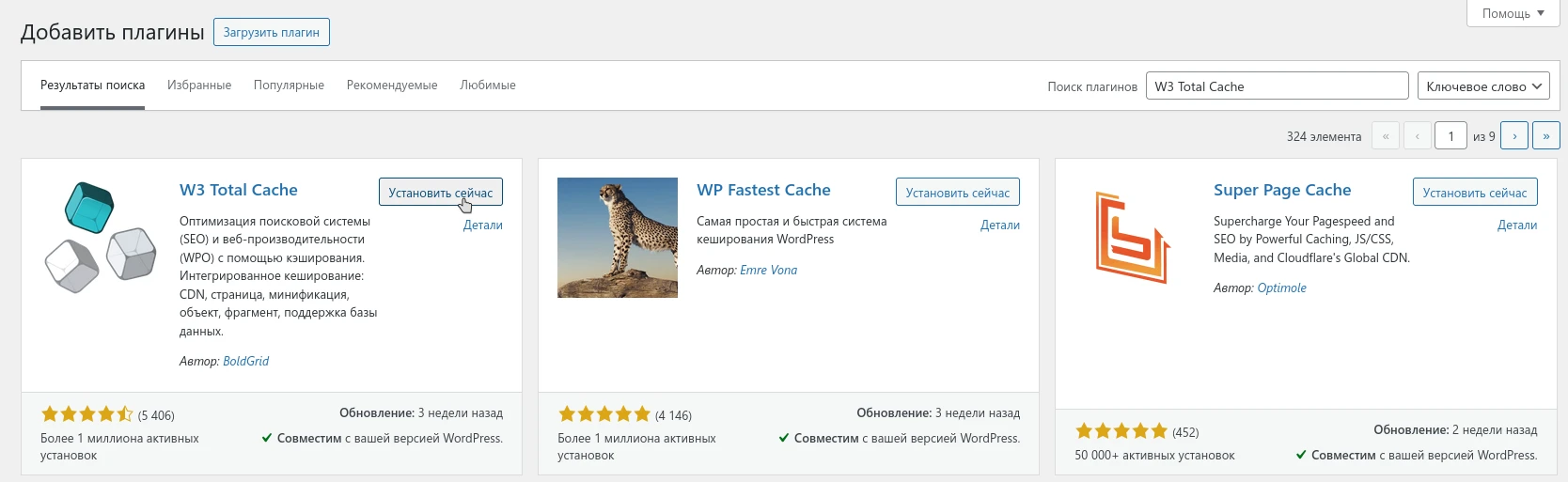
Task: Click the Super Page Cache orange logo
Action: [1134, 238]
